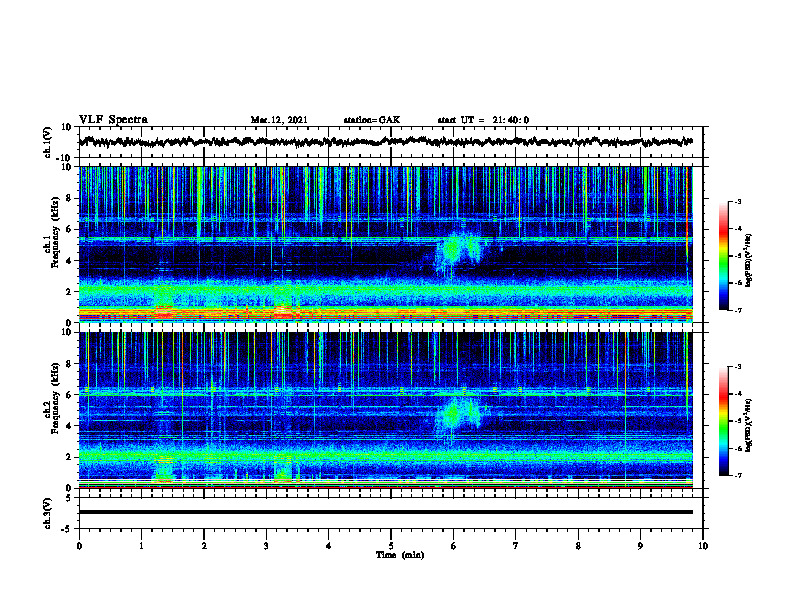Viewport: 792px width, 612px height.
Task: Click time axis tick label "8"
Action: [x=578, y=546]
